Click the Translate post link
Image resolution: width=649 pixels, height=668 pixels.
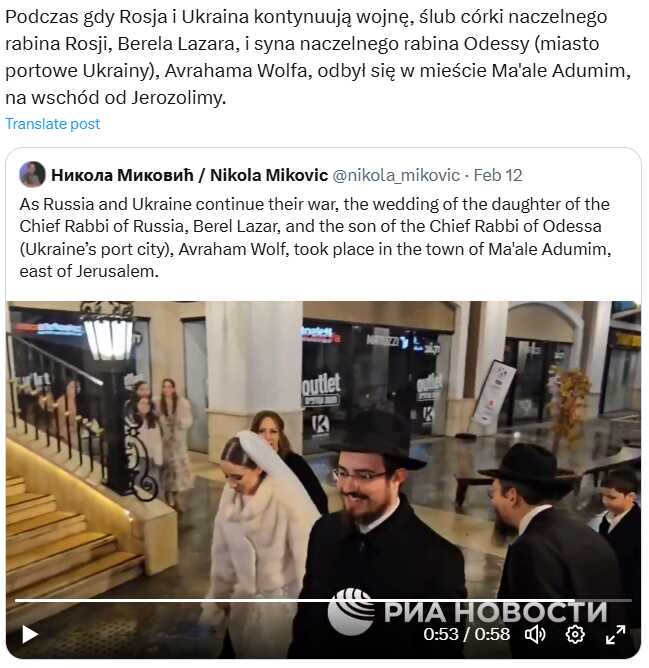[x=52, y=124]
